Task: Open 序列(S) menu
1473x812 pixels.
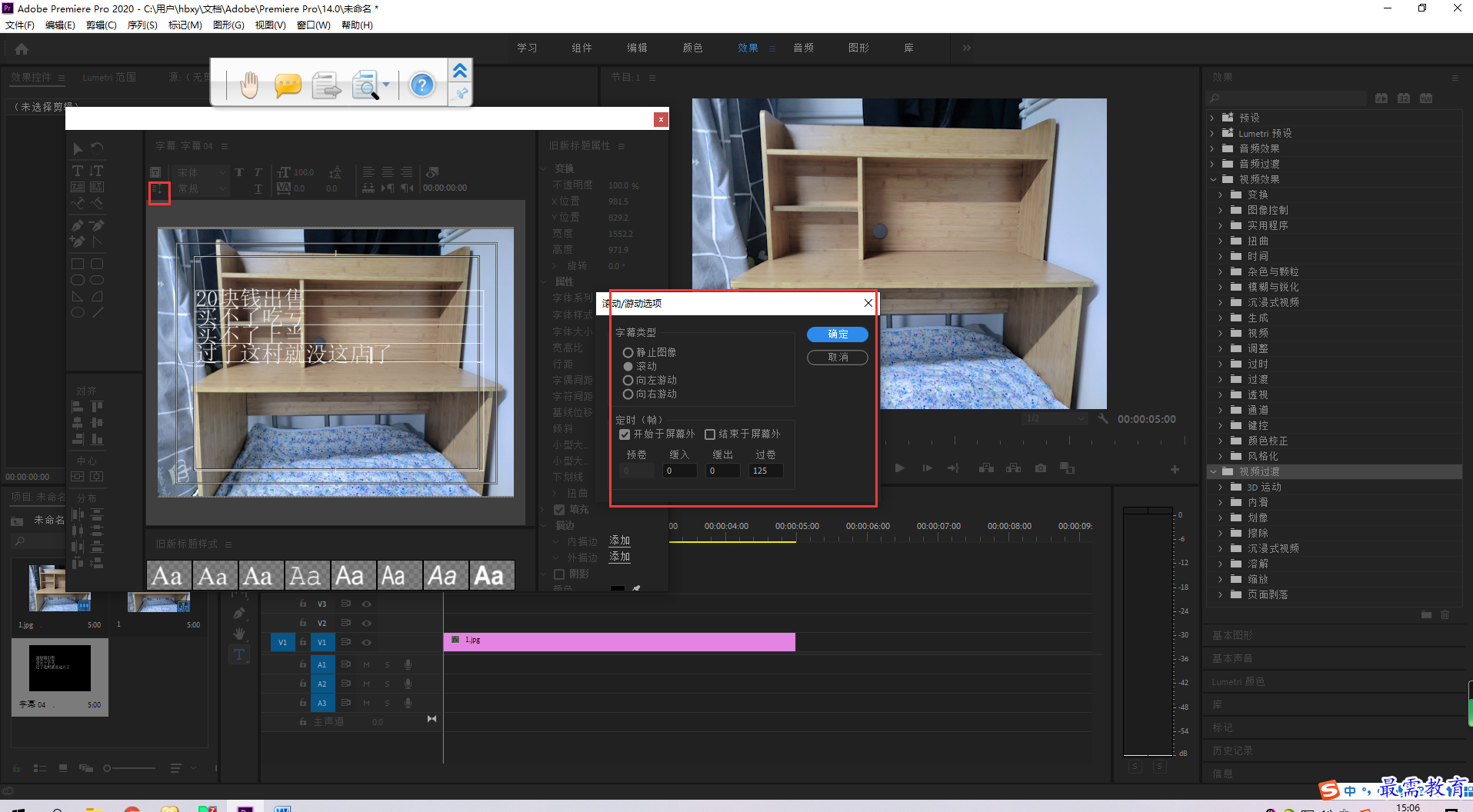Action: point(142,25)
